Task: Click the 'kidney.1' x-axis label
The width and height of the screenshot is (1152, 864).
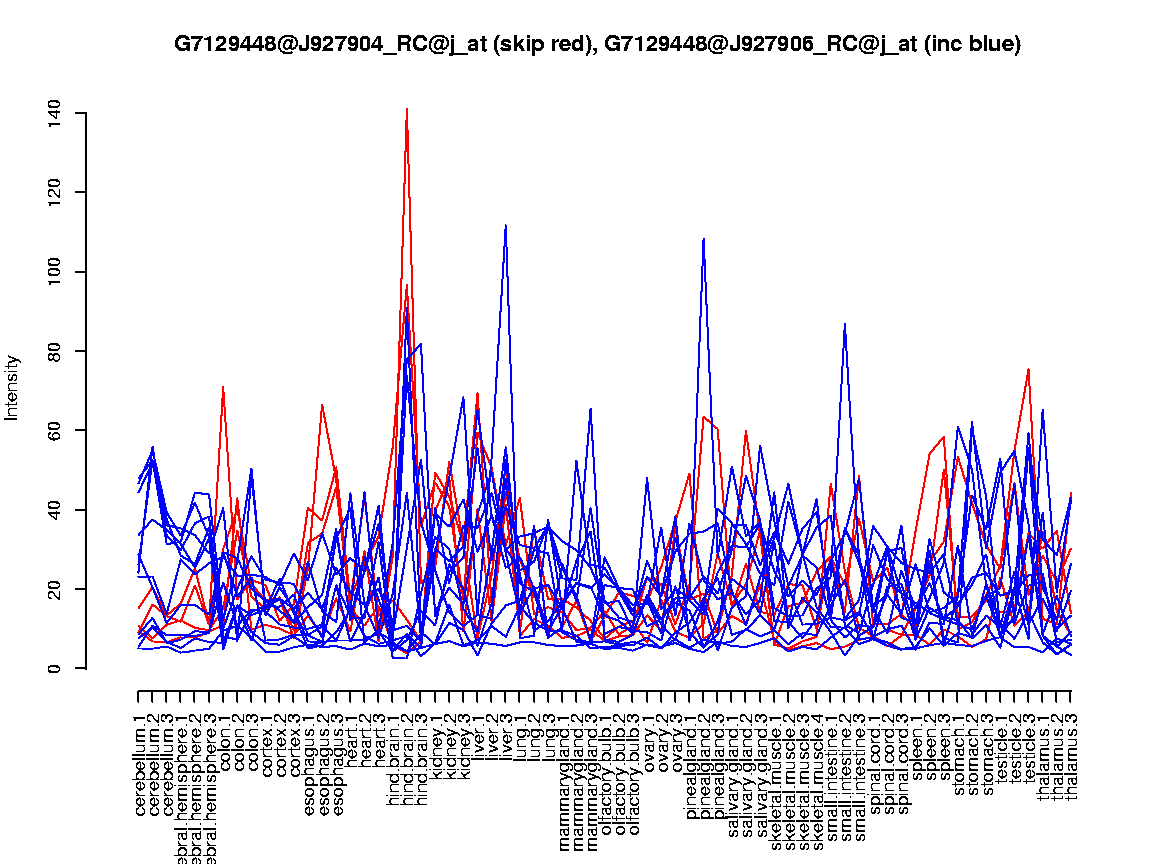Action: coord(436,748)
